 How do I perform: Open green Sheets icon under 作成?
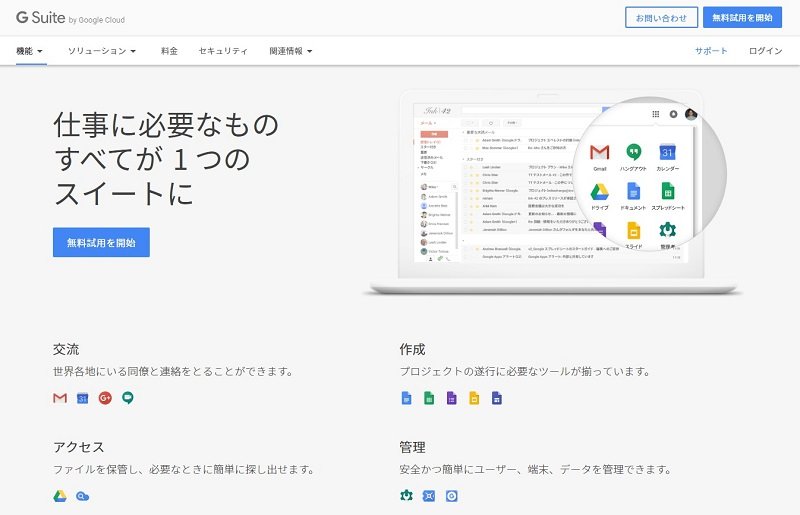point(429,398)
